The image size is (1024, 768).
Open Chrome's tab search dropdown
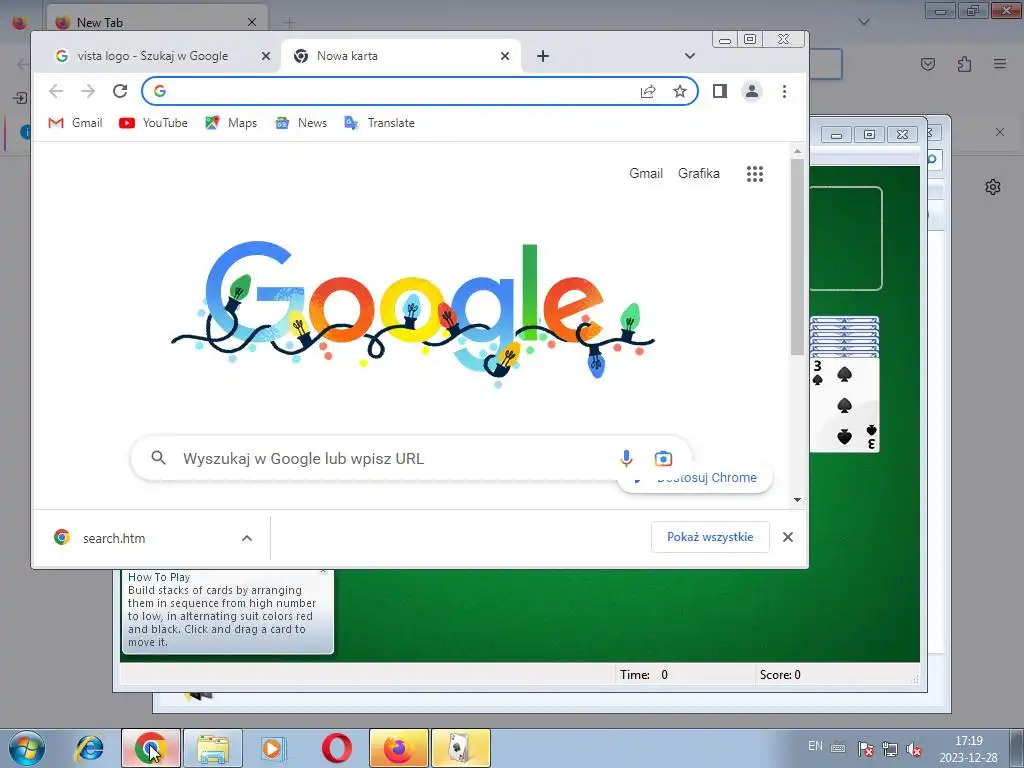[690, 56]
